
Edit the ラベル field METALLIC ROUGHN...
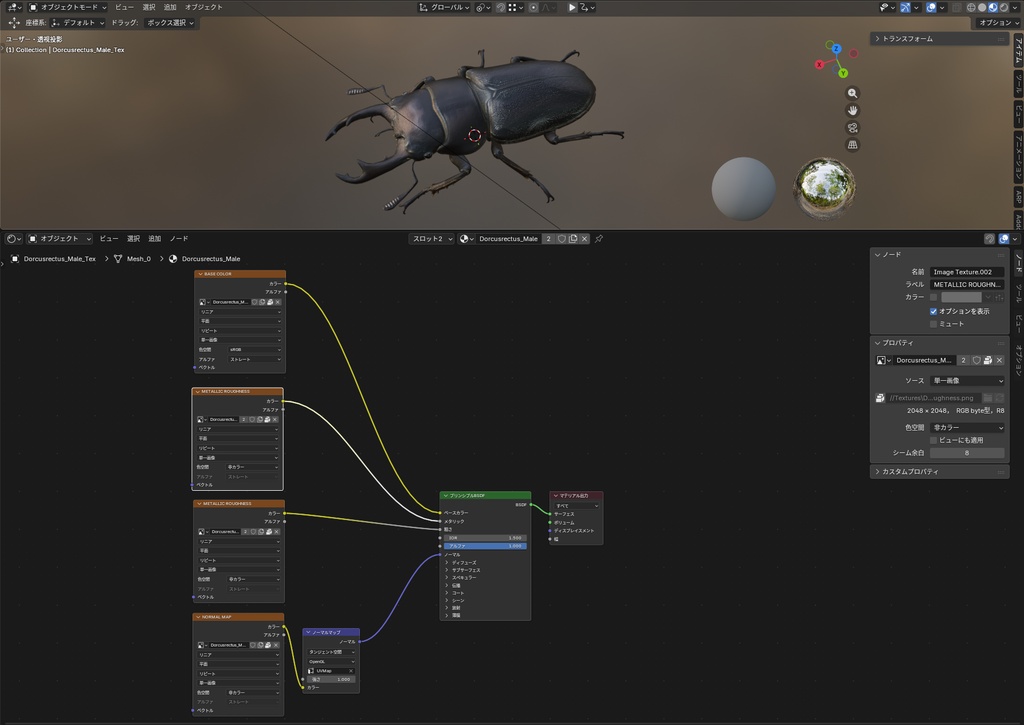coord(967,284)
